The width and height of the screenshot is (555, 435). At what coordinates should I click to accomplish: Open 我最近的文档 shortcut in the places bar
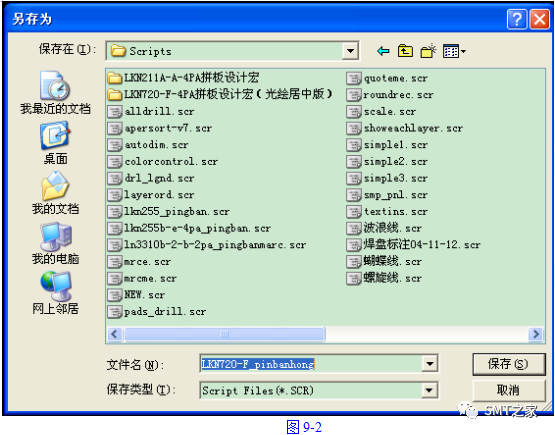(x=55, y=93)
